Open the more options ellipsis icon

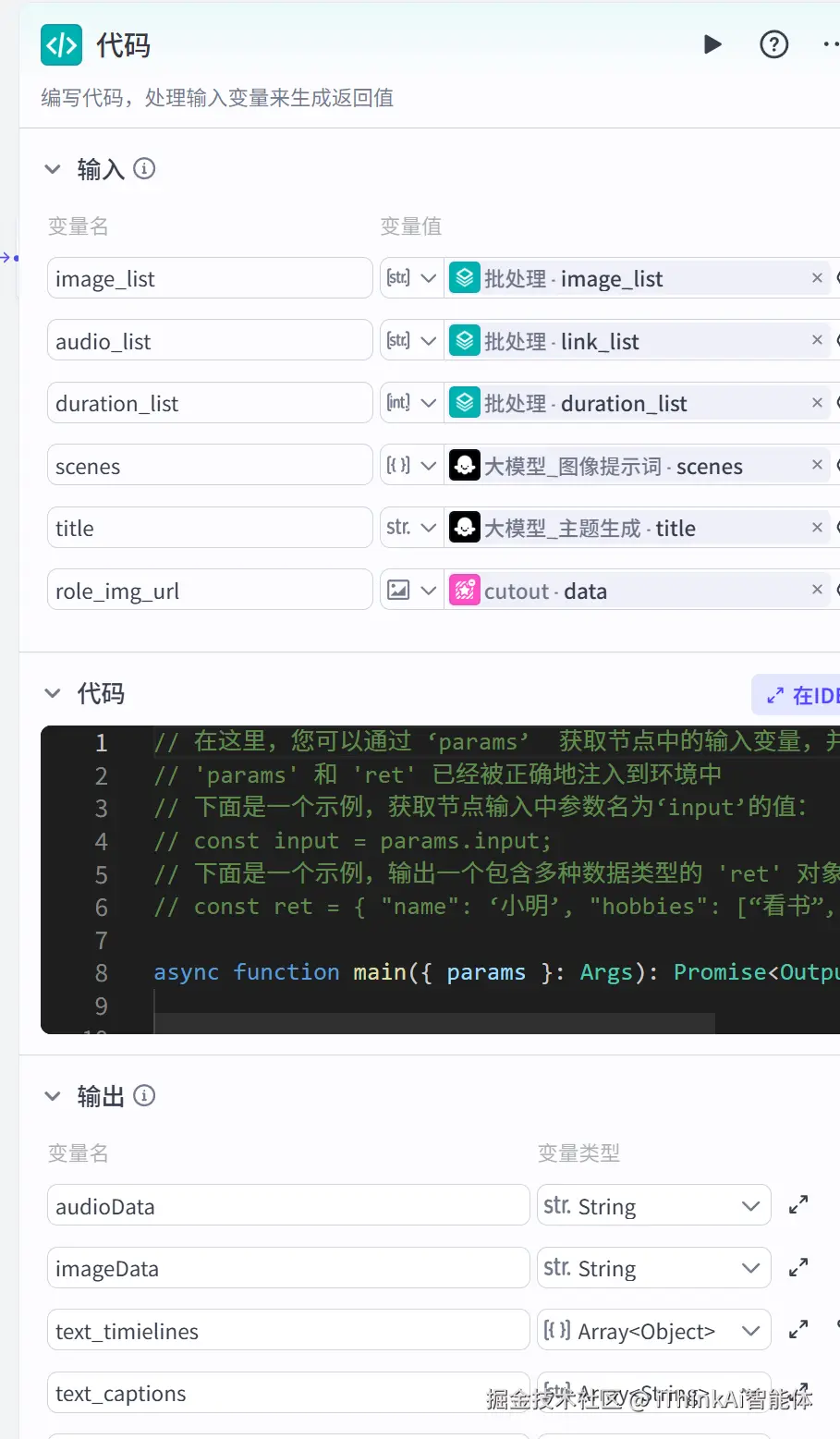point(829,43)
